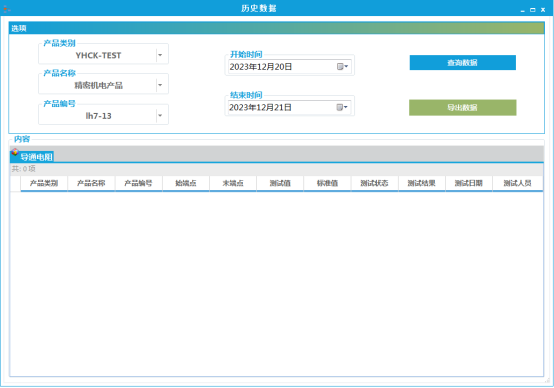Screen dimensions: 554x388
Task: Sort by the 测试值 column header
Action: click(x=280, y=183)
